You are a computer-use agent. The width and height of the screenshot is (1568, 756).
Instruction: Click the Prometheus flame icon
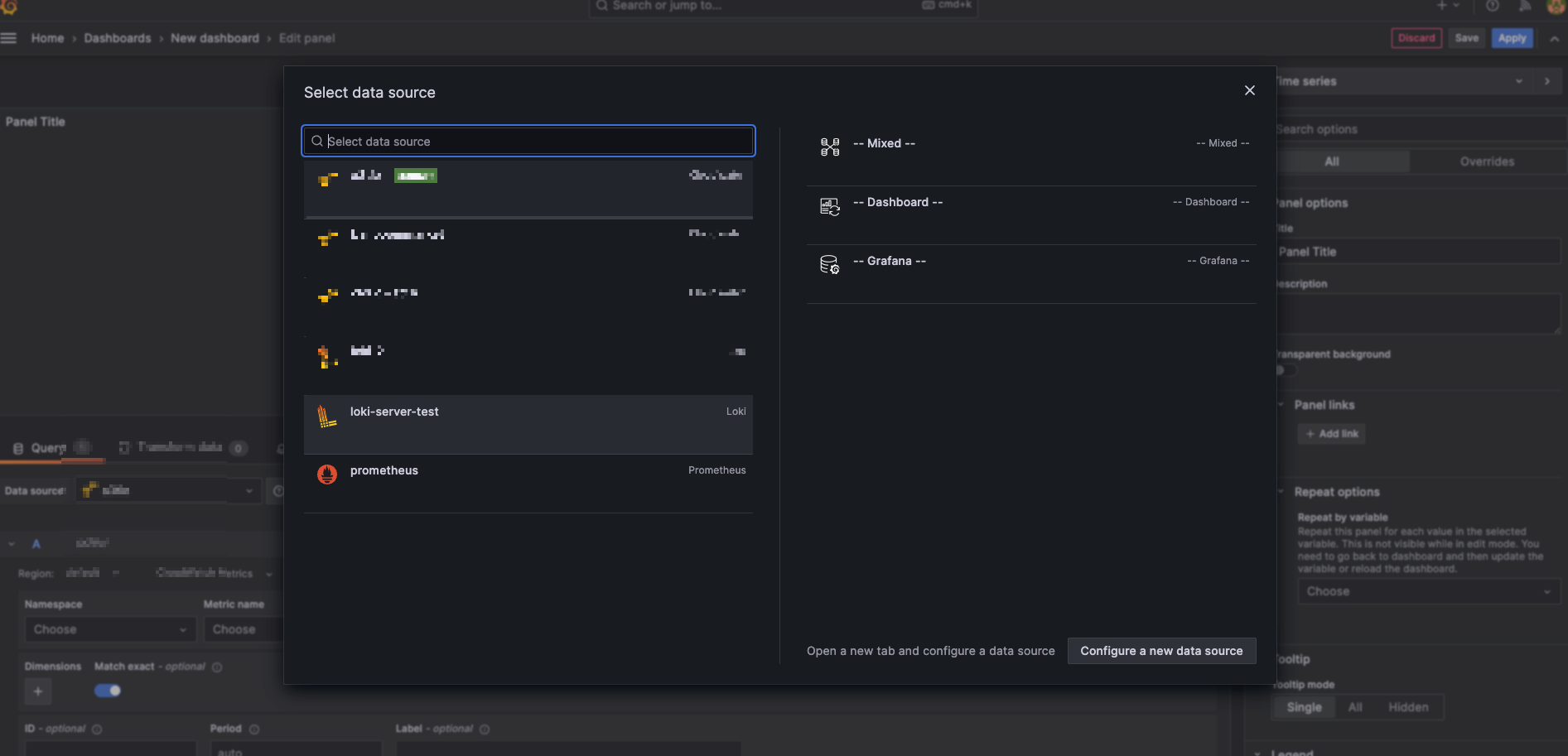[x=327, y=474]
